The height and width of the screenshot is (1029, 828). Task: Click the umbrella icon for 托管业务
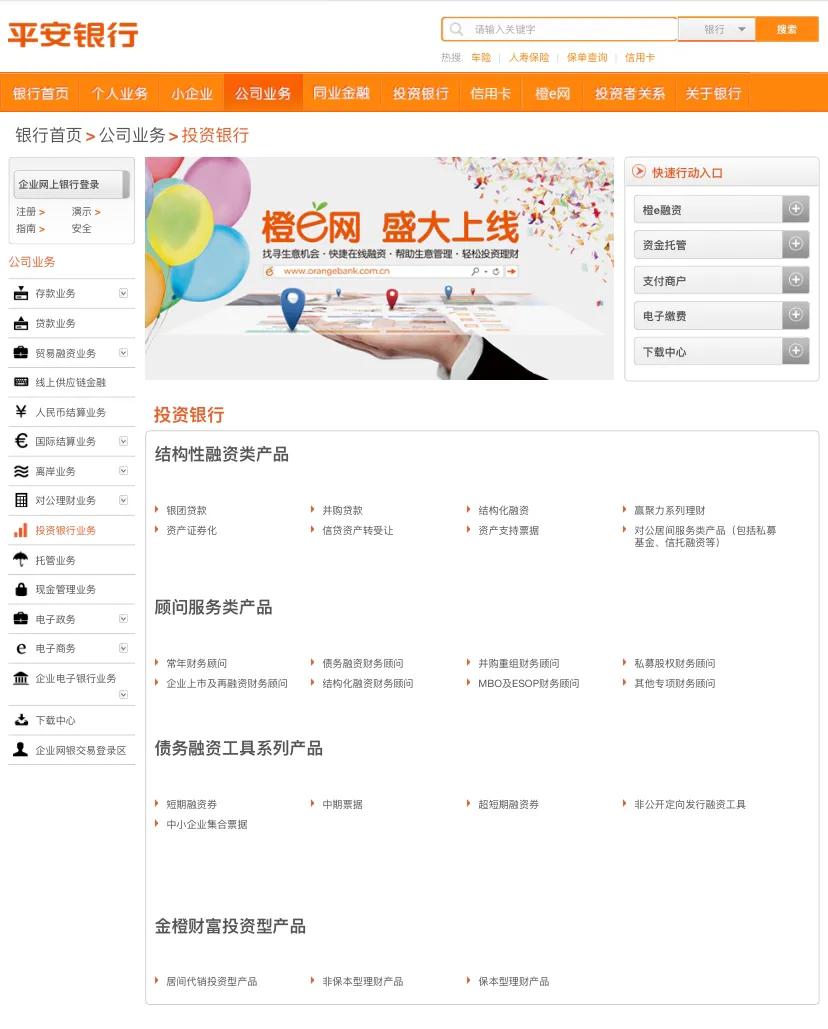pos(22,559)
